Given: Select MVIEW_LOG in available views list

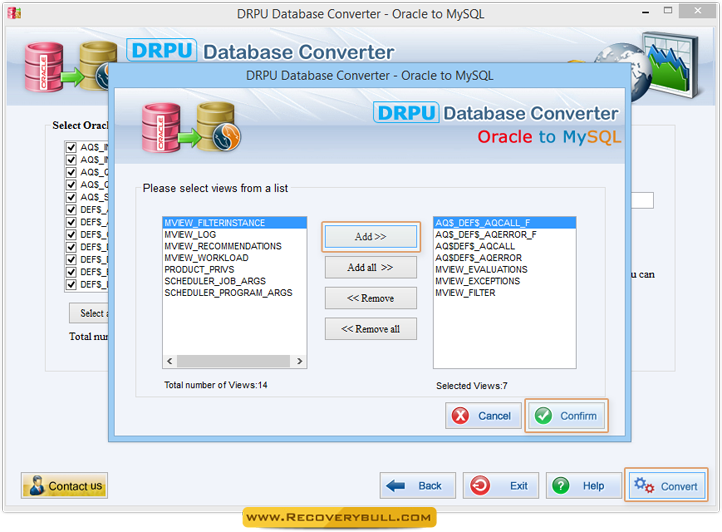Looking at the screenshot, I should click(234, 234).
